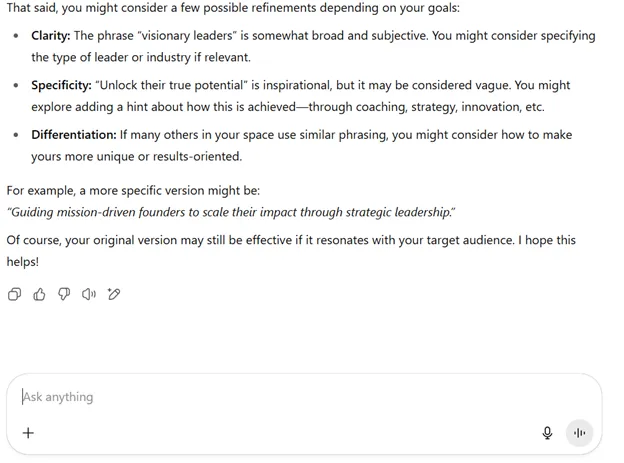Open edit in canvas pencil icon
The width and height of the screenshot is (624, 463).
[x=114, y=294]
